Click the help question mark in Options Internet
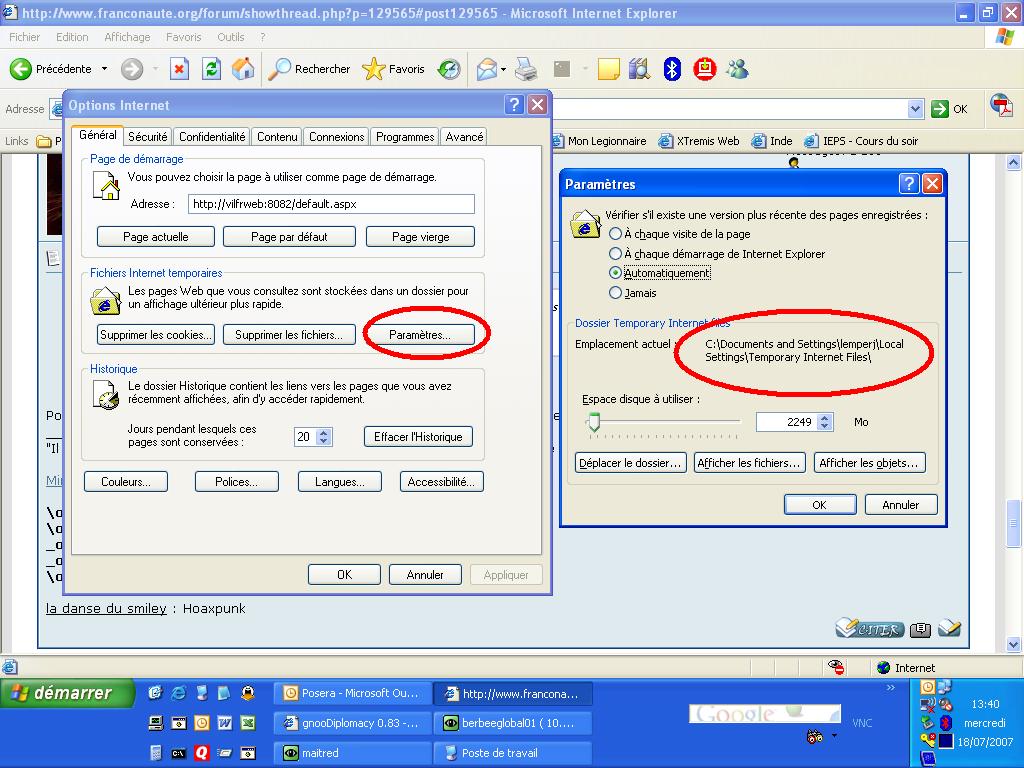The image size is (1024, 768). pos(514,104)
